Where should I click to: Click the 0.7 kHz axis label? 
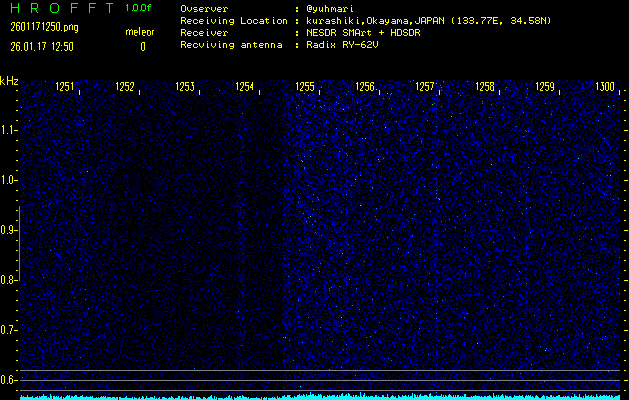pos(7,330)
